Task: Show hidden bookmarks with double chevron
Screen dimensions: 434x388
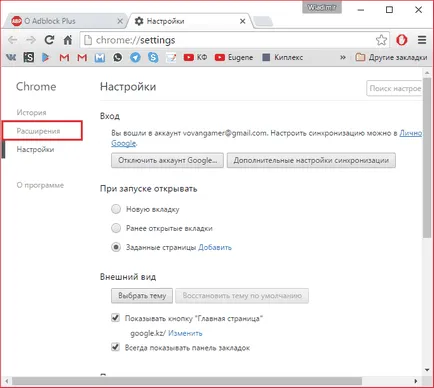Action: click(343, 57)
